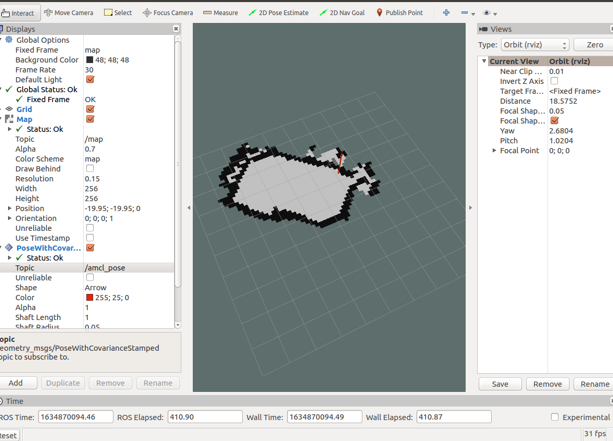This screenshot has height=441, width=613.
Task: Choose the Measure tool
Action: coord(220,13)
